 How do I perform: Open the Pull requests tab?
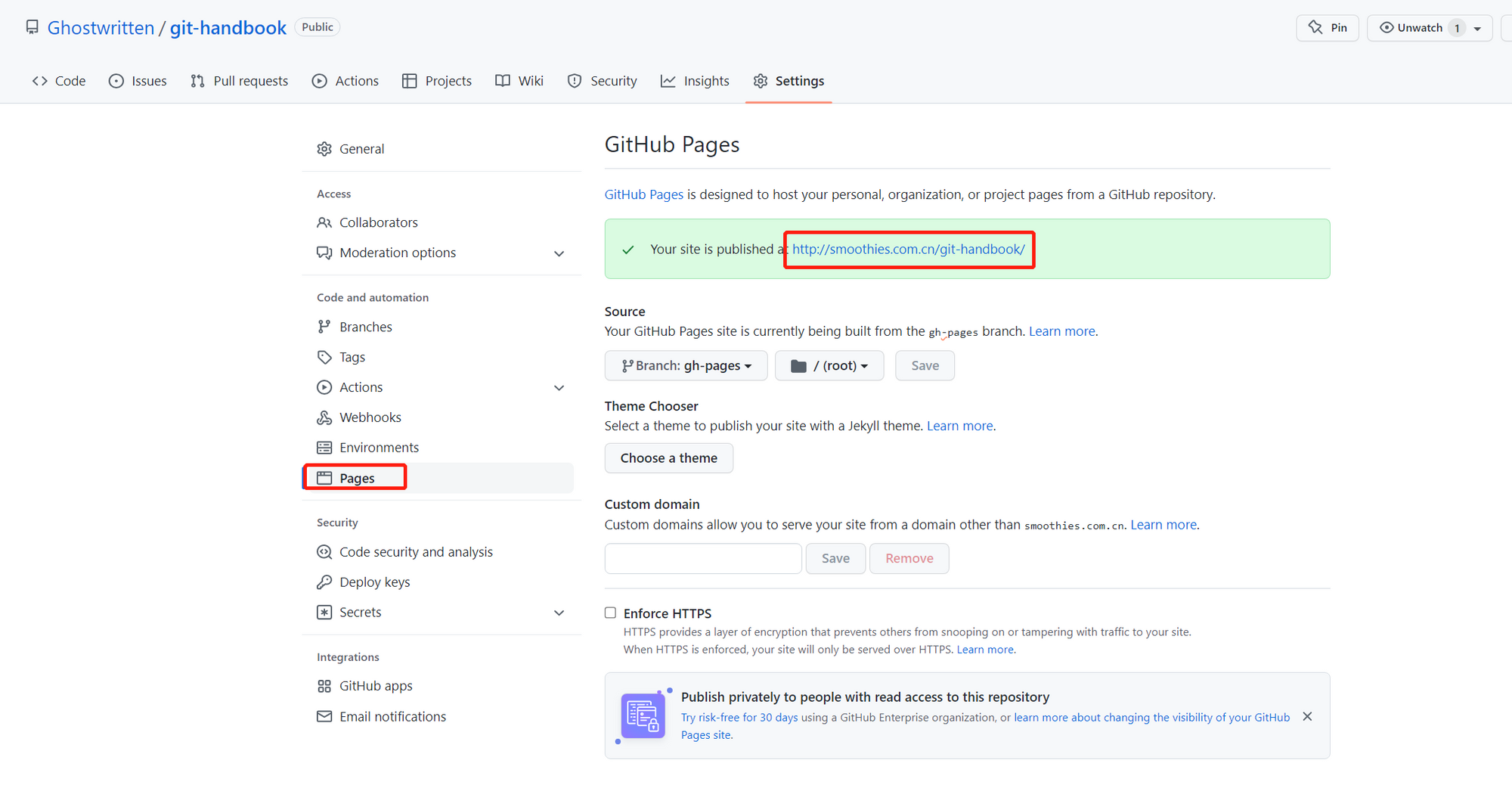(x=239, y=81)
